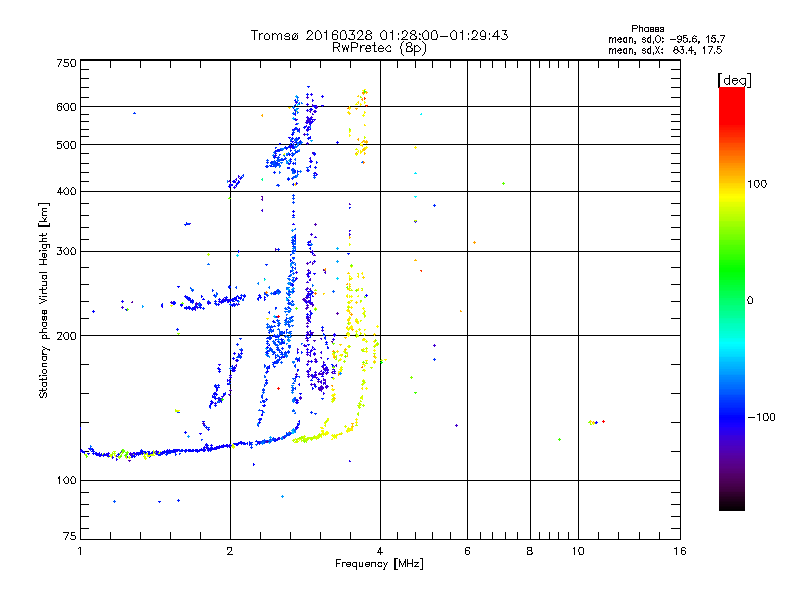This screenshot has width=800, height=600.
Task: Click the 'Phases' header text
Action: pos(647,29)
